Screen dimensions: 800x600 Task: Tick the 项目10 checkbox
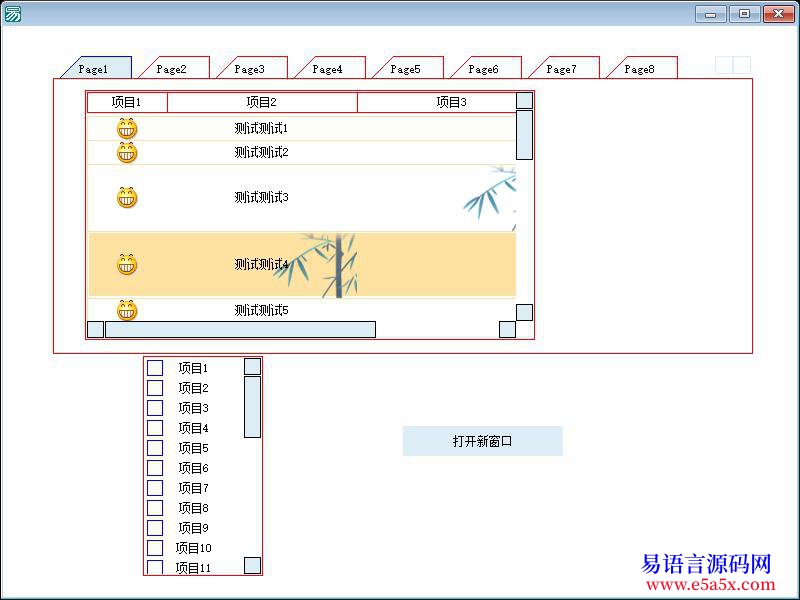155,548
